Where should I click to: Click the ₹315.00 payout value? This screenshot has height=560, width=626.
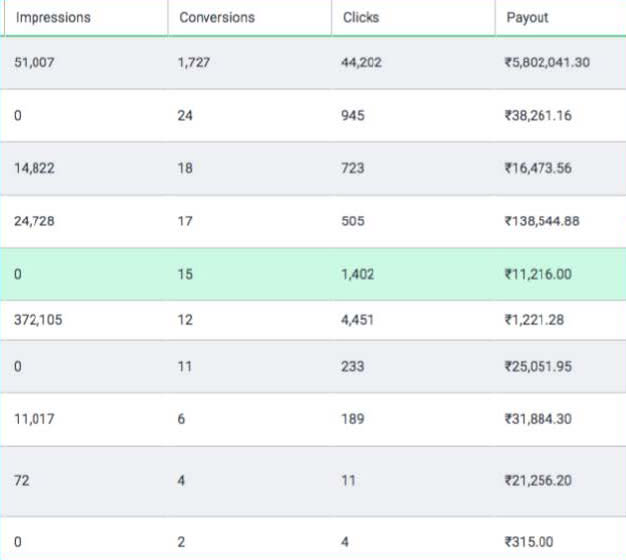pos(529,542)
